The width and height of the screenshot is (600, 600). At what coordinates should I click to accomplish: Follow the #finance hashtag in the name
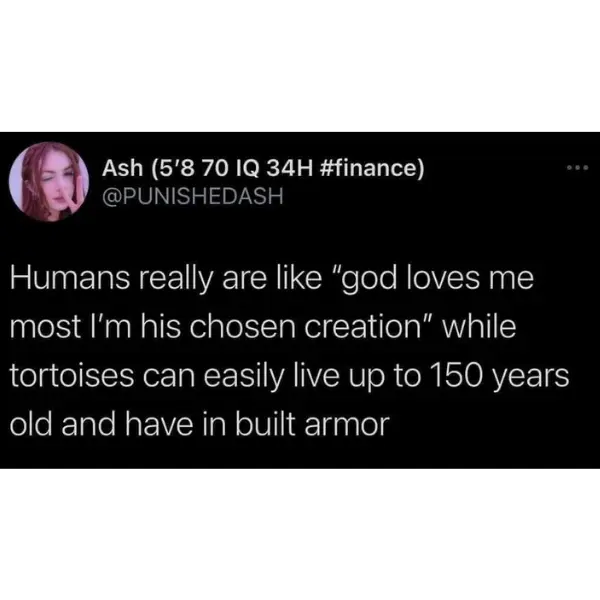tap(370, 168)
